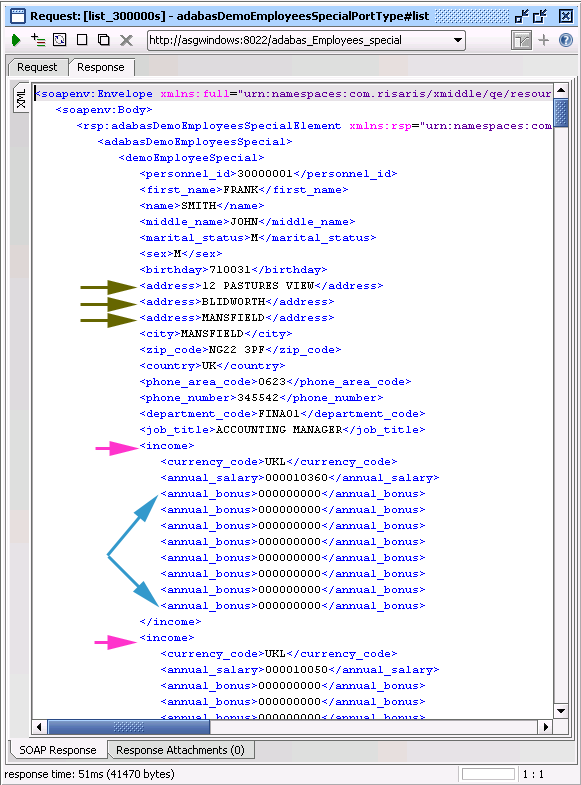Change editor layout orientation icon
581x785 pixels.
[521, 40]
